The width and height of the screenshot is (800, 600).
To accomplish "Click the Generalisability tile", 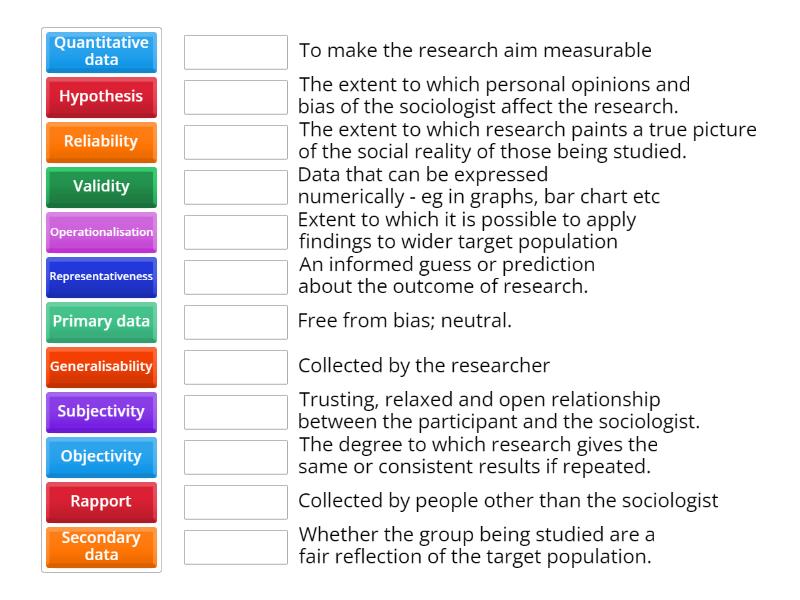I will (101, 367).
